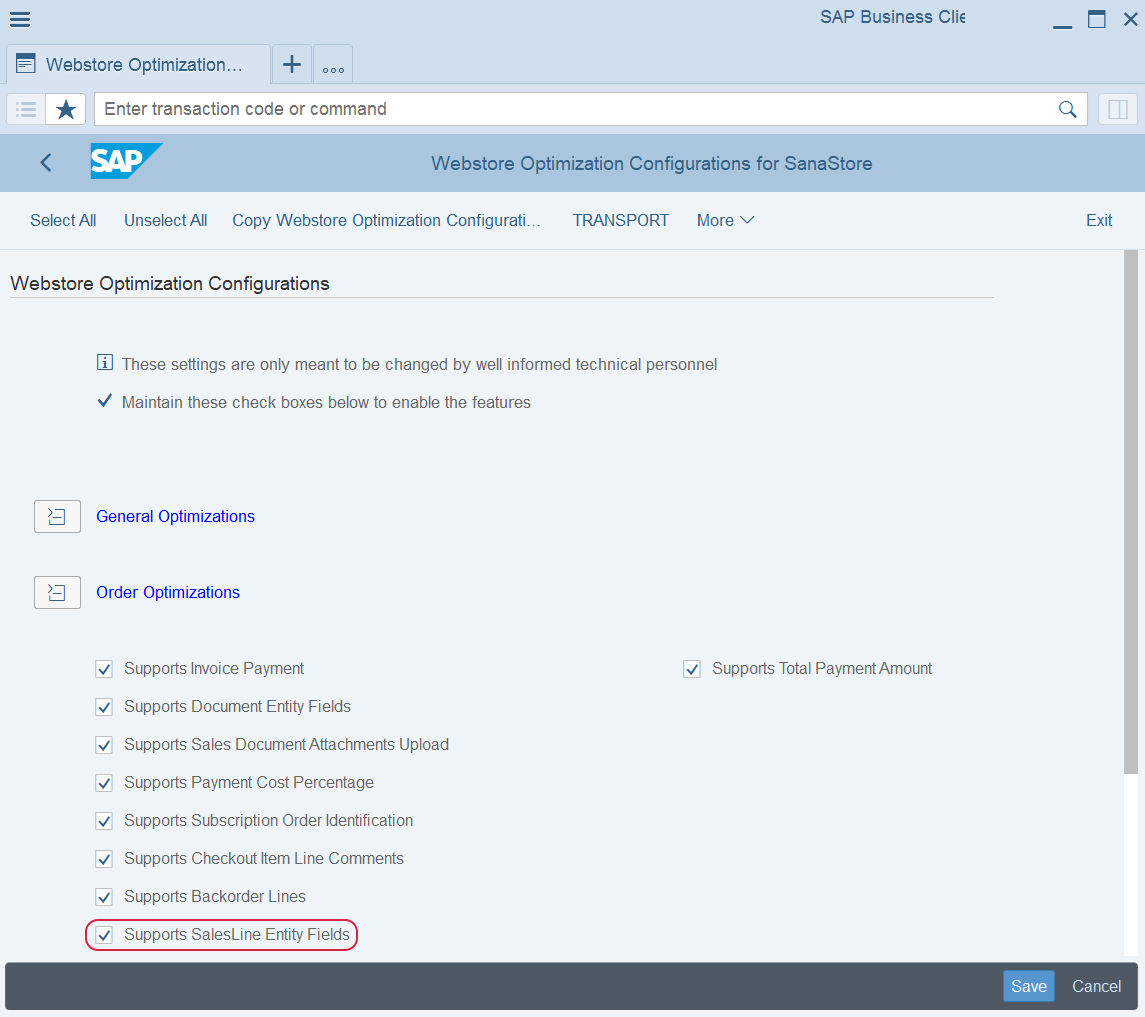Toggle the side panel layout icon
The width and height of the screenshot is (1145, 1017).
click(x=1118, y=109)
